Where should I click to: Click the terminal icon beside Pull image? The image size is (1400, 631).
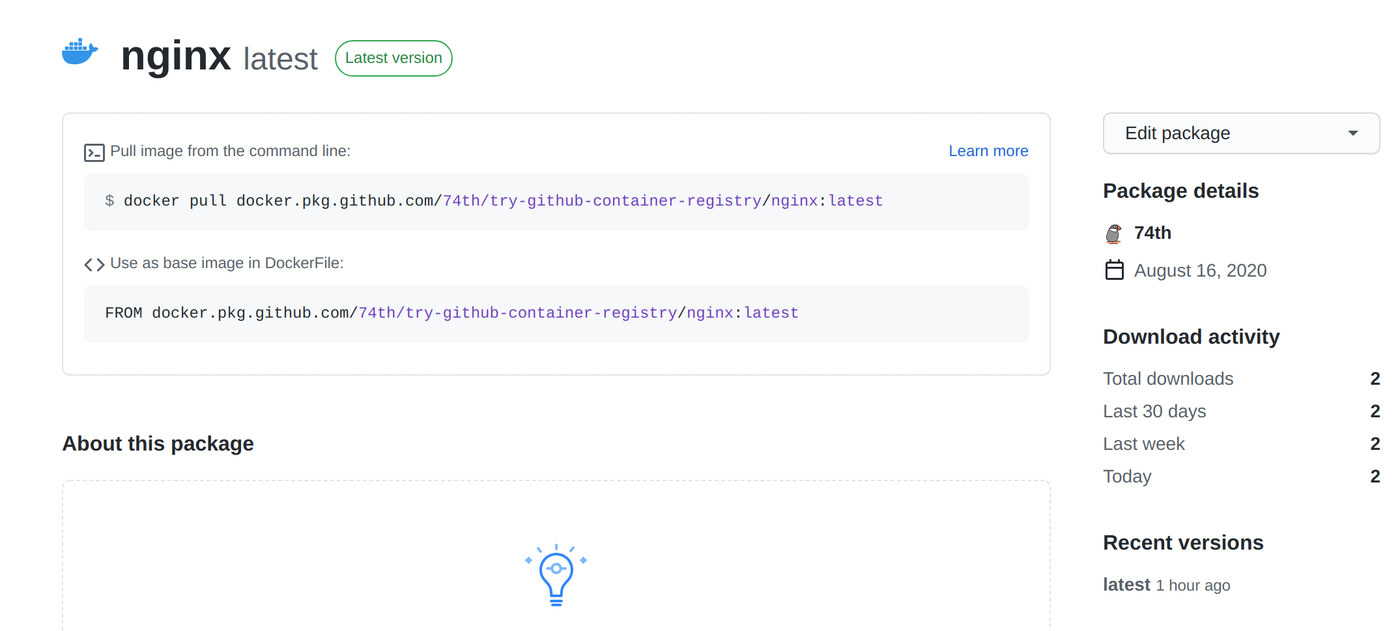click(x=94, y=152)
